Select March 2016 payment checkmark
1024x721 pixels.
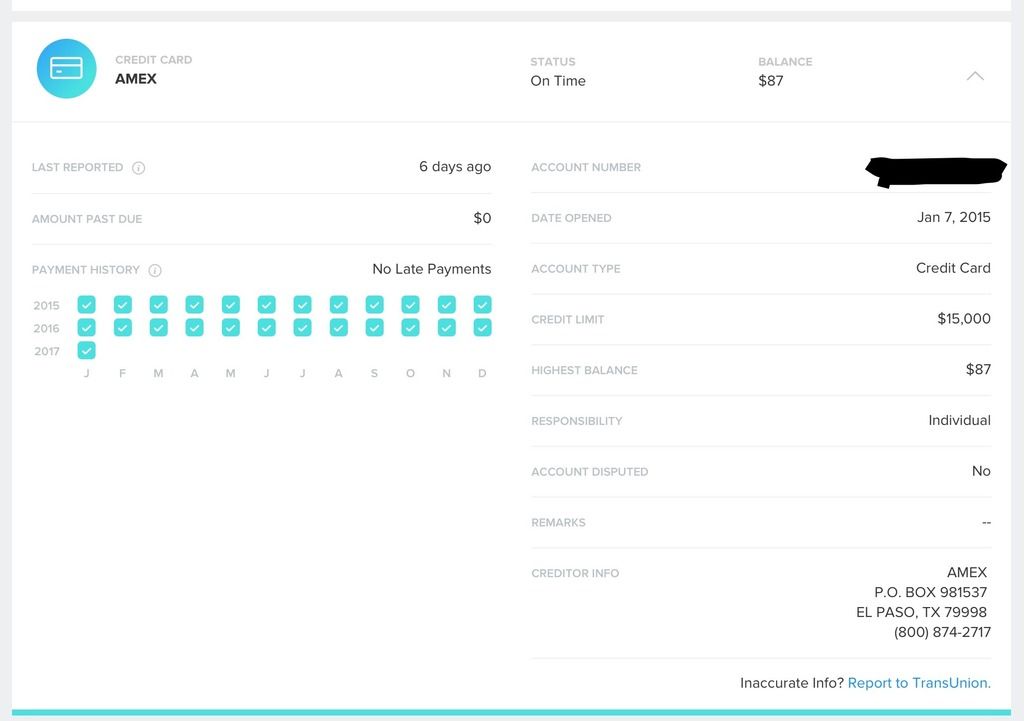(x=159, y=327)
